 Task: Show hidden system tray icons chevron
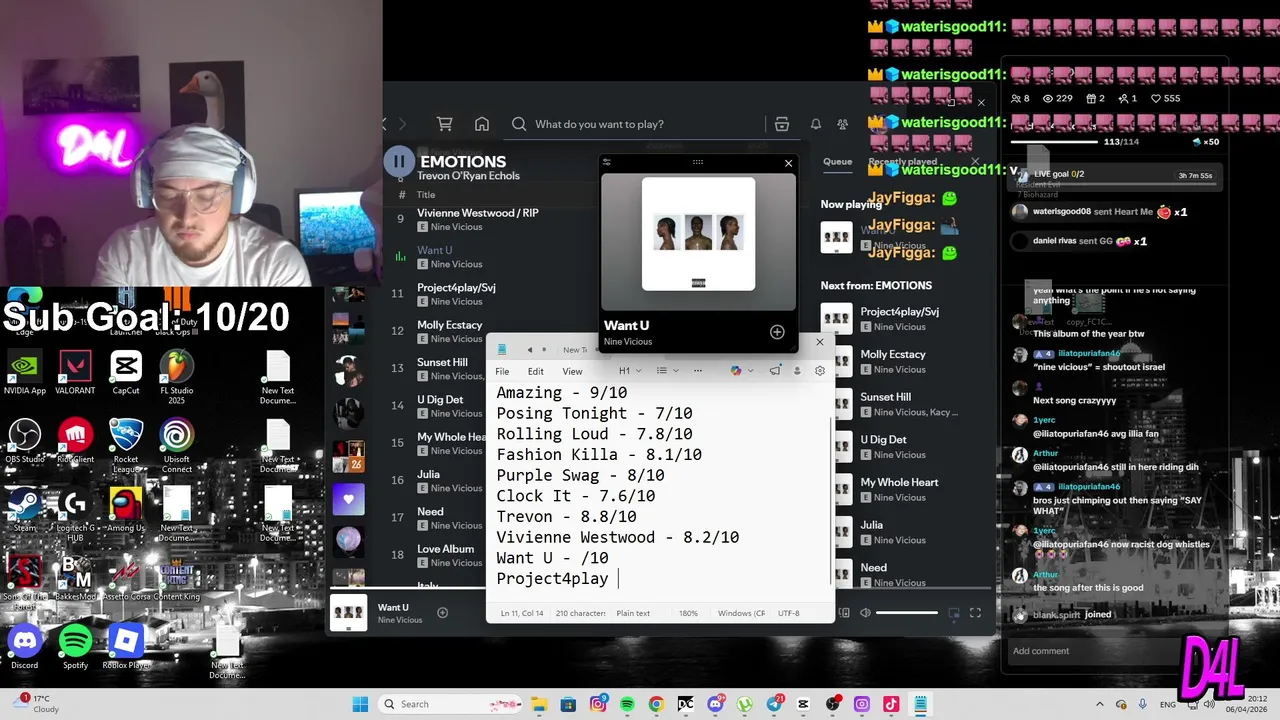pos(1099,704)
